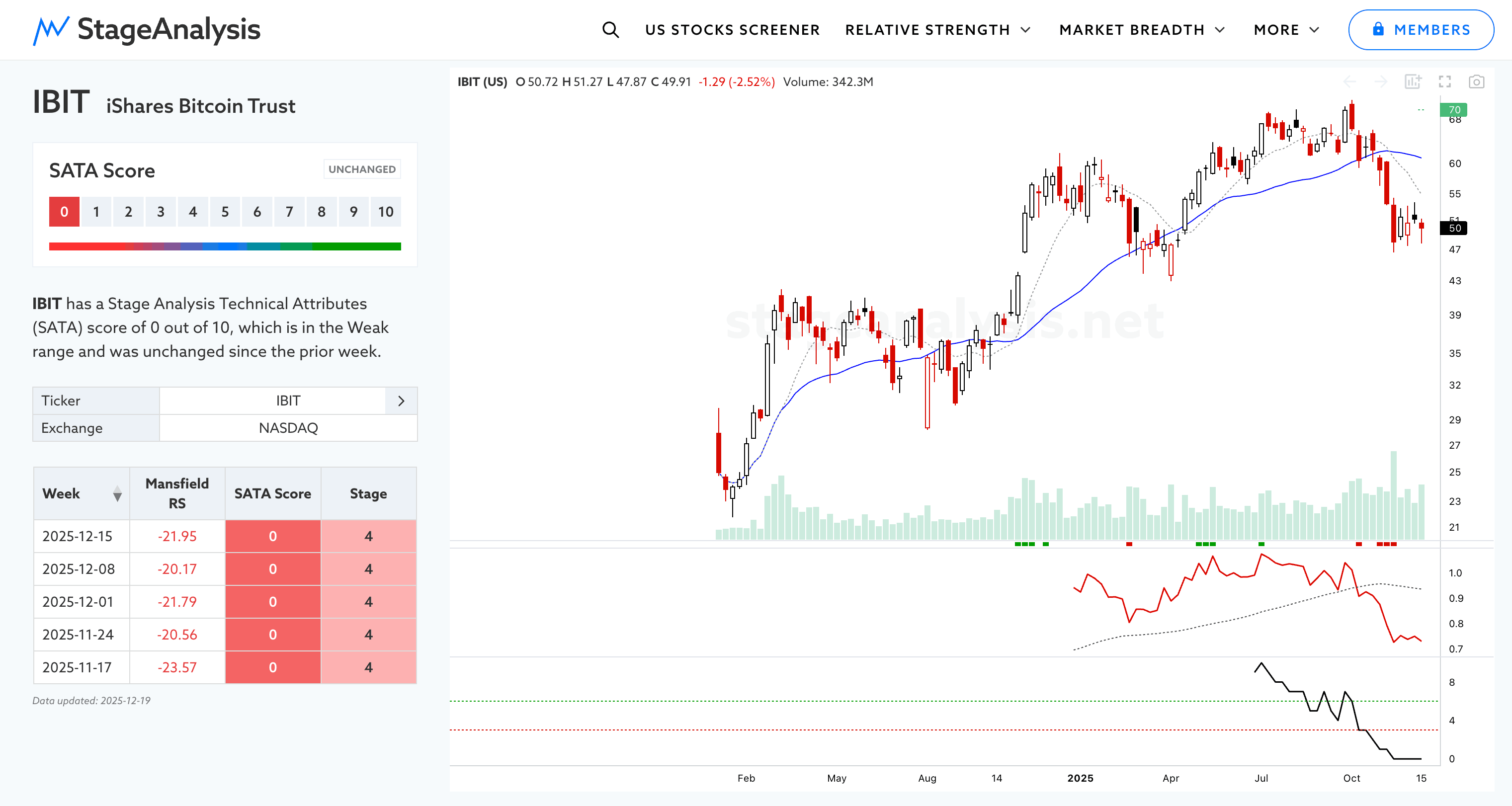This screenshot has width=1512, height=806.
Task: Take a chart snapshot with camera icon
Action: [x=1476, y=81]
